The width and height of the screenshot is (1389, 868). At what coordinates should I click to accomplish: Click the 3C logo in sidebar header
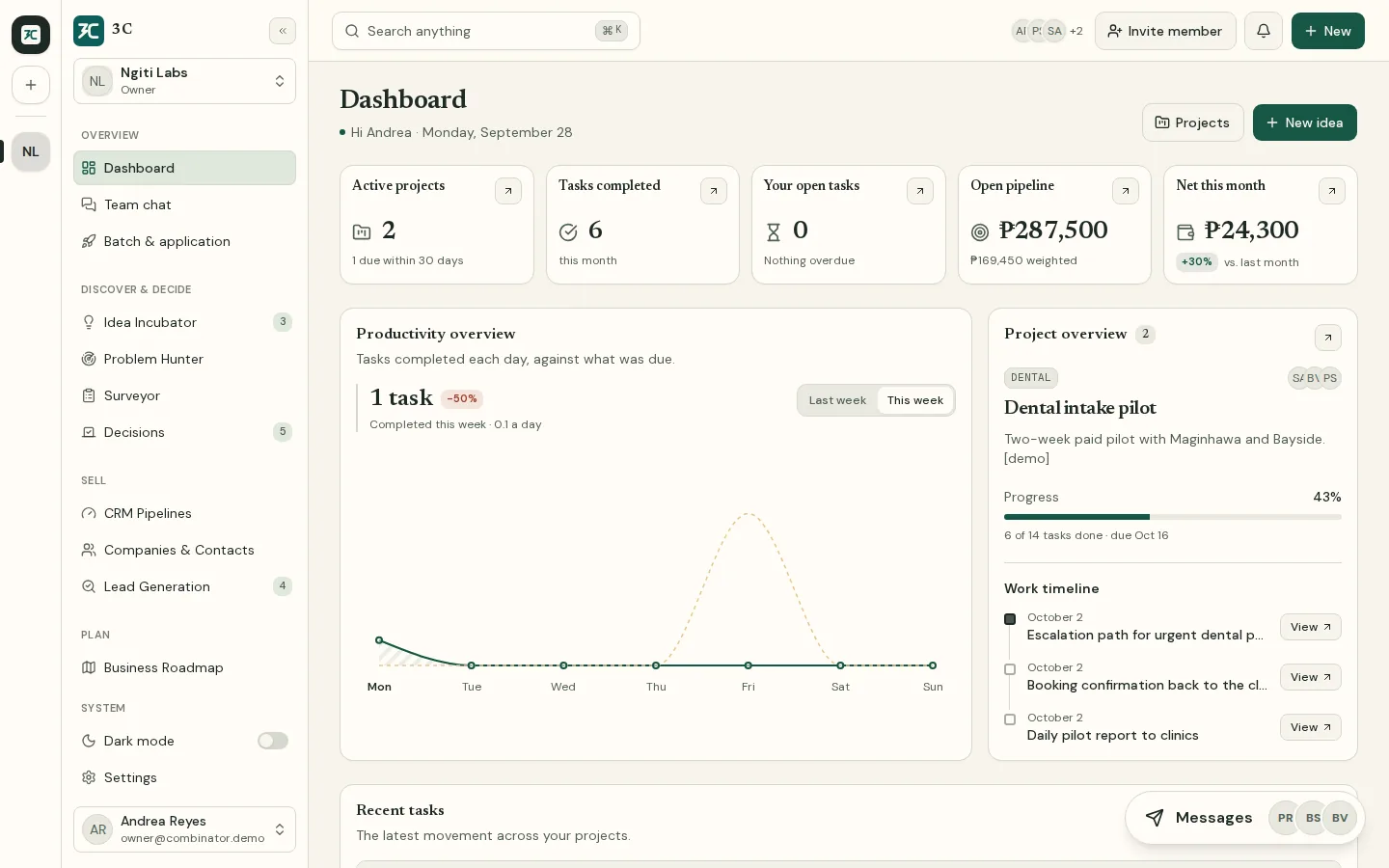coord(89,31)
